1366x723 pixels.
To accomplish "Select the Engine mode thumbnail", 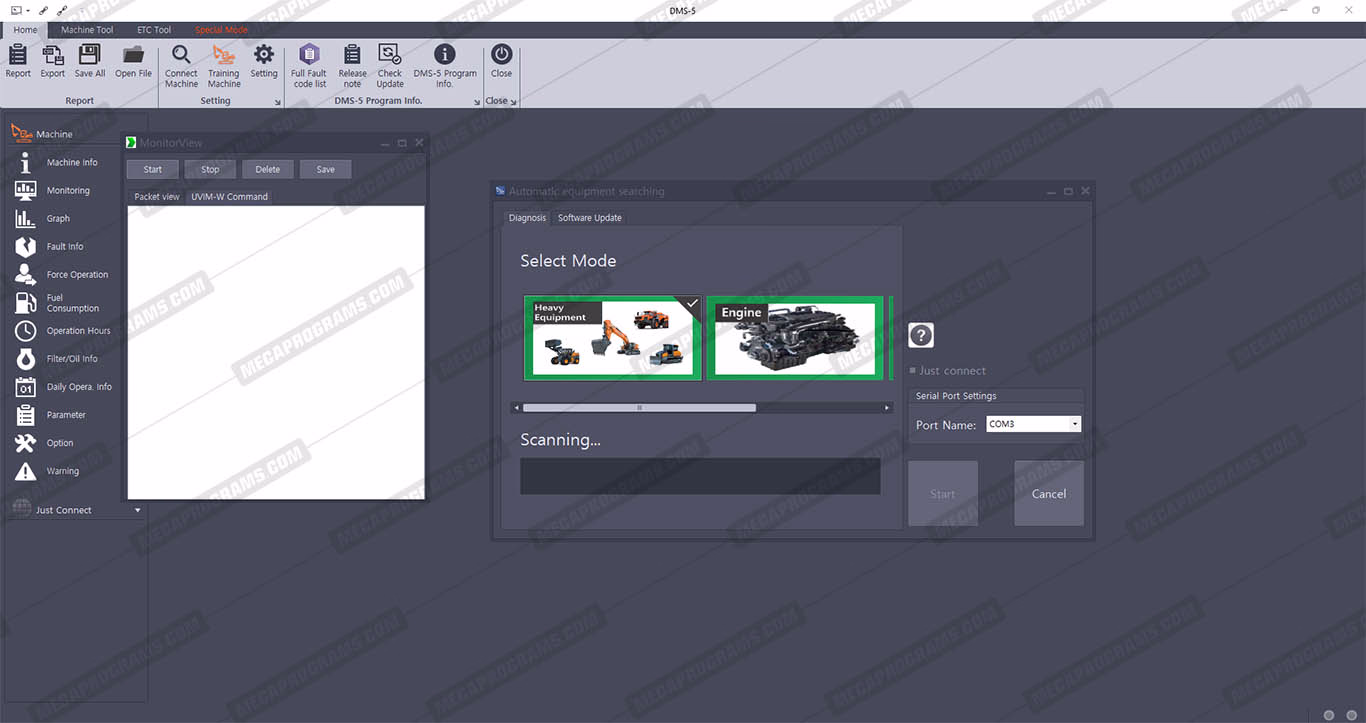I will [x=795, y=338].
